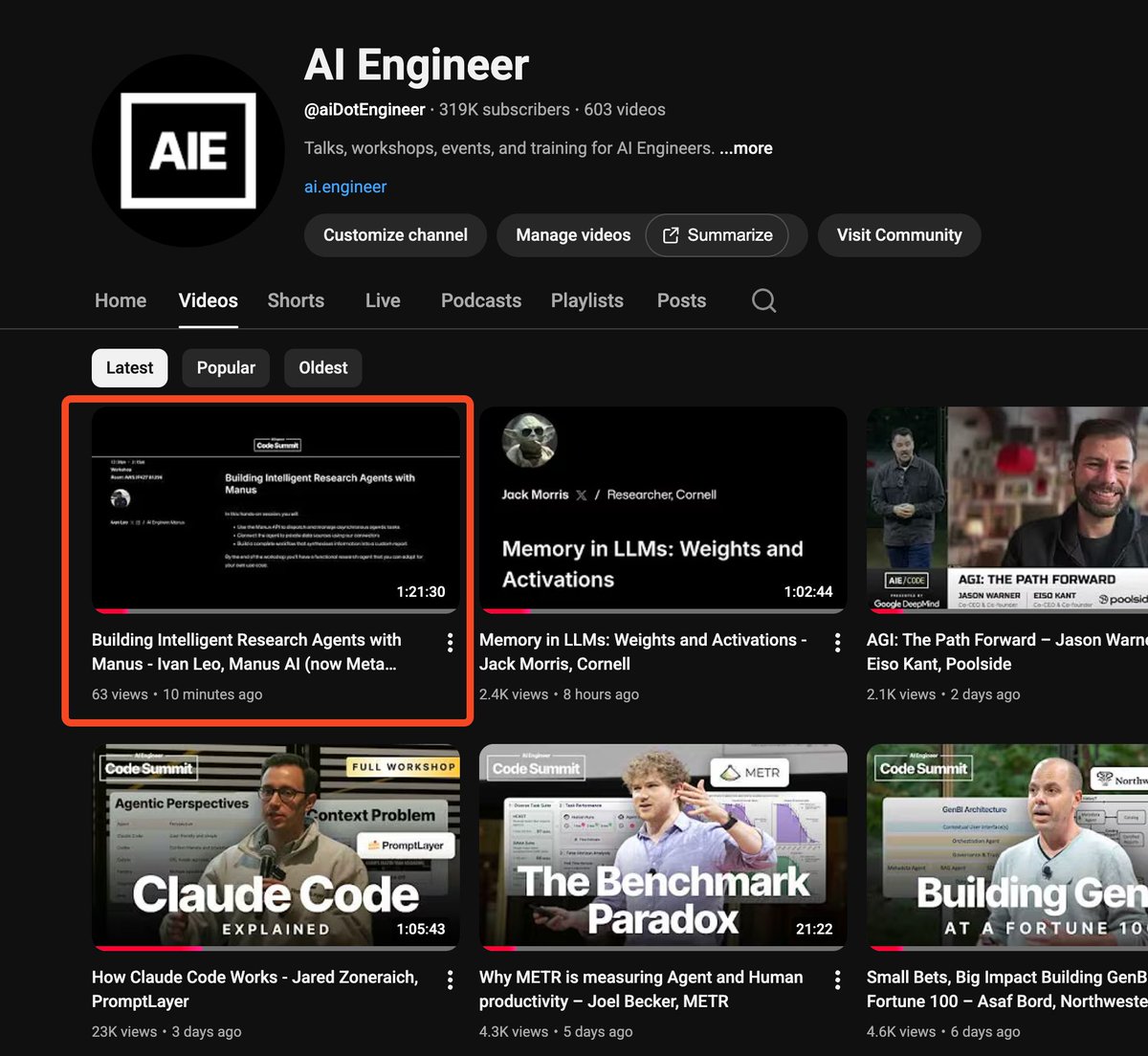This screenshot has width=1148, height=1056.
Task: Click '23K views • 3 days ago' text
Action: [x=166, y=1032]
